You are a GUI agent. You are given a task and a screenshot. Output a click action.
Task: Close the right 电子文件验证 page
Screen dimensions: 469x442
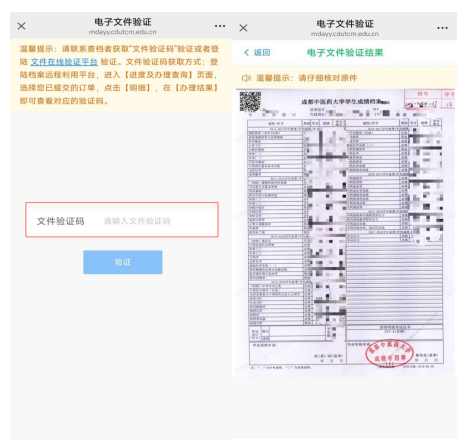click(244, 28)
